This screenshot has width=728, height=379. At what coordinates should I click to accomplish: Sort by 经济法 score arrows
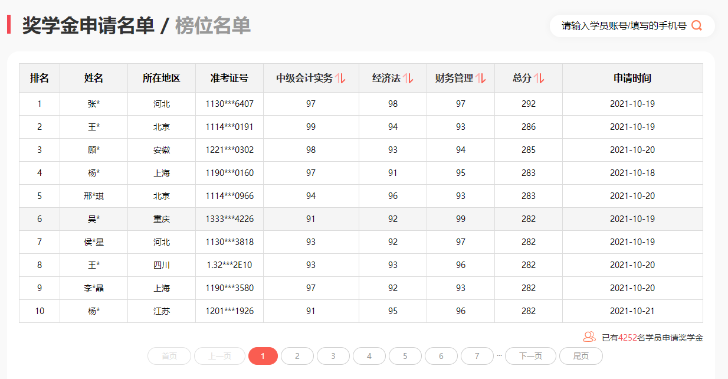click(408, 78)
